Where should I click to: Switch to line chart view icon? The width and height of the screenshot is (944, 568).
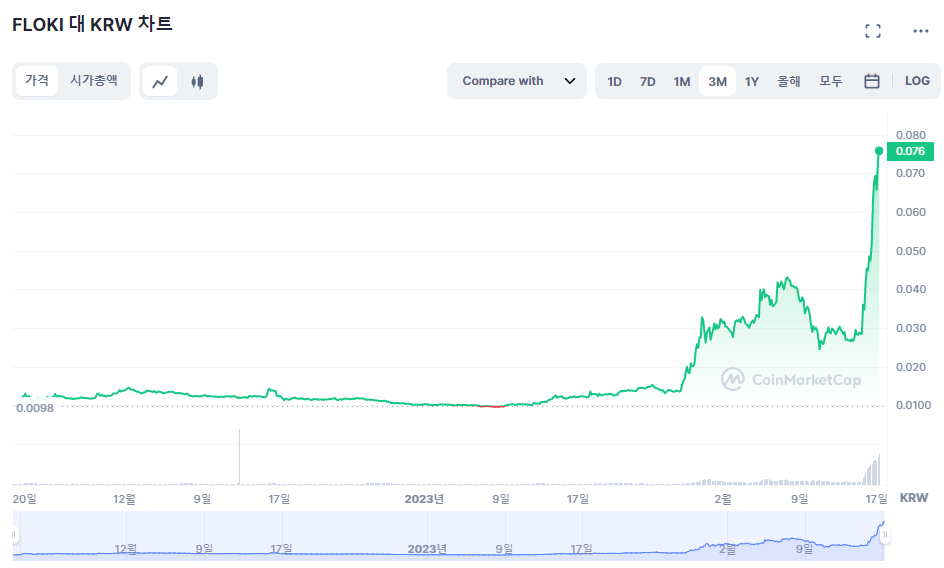(160, 81)
